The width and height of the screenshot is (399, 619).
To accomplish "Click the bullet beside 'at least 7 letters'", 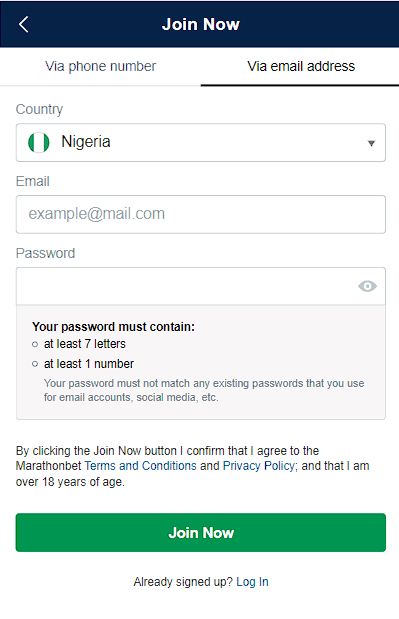I will 35,344.
